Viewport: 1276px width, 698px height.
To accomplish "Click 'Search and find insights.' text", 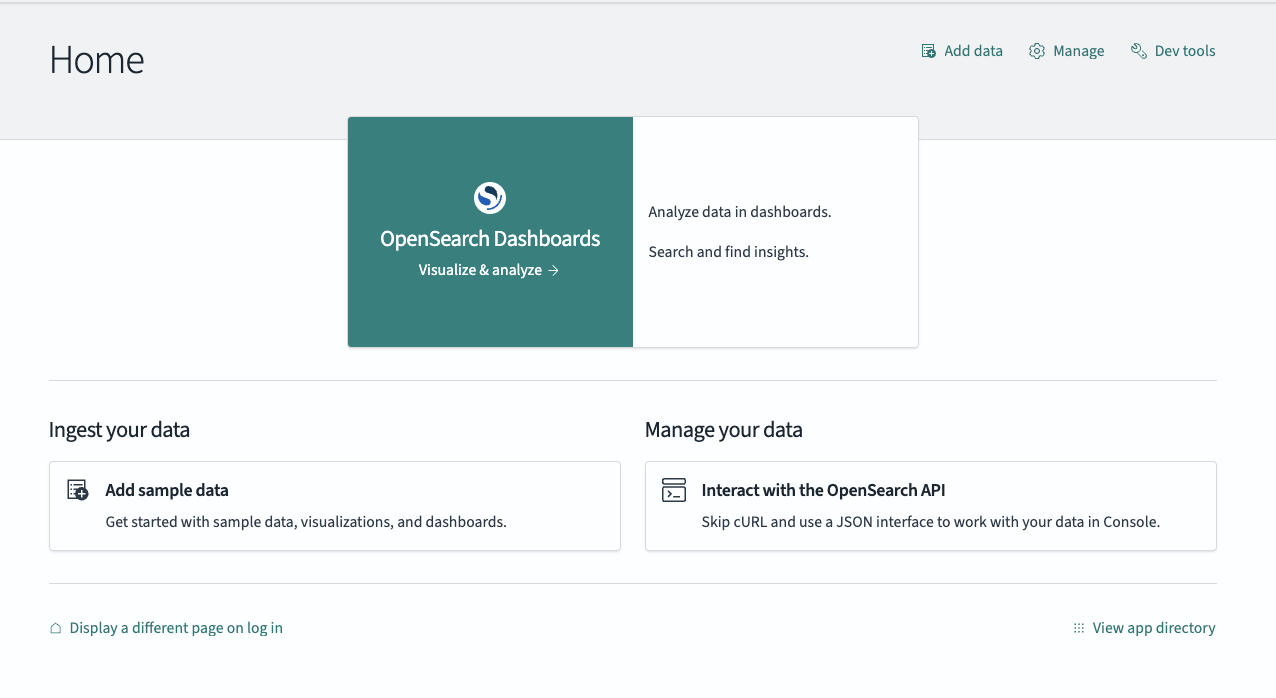I will coord(728,252).
